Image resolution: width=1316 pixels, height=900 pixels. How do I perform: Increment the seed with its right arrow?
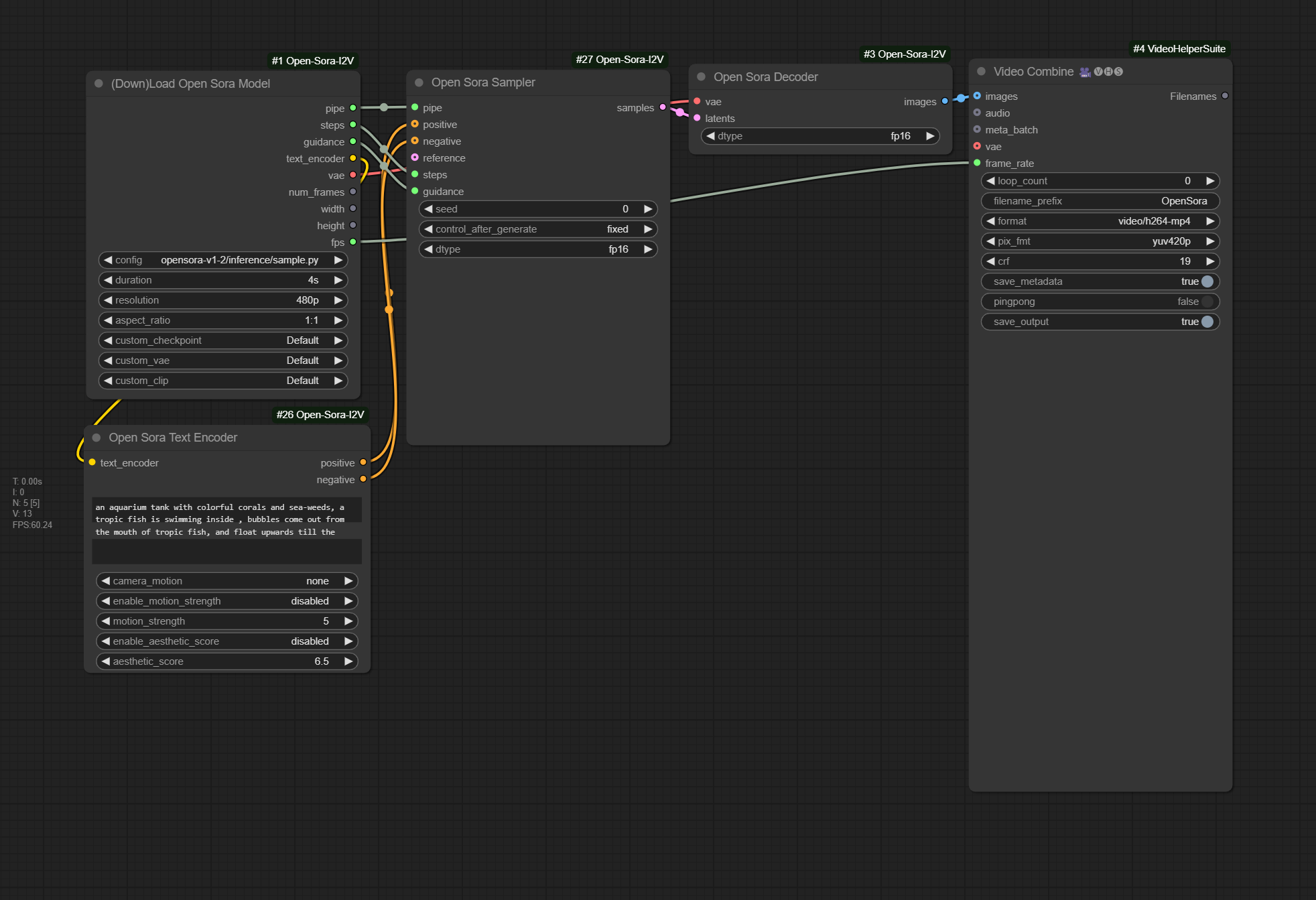(647, 208)
